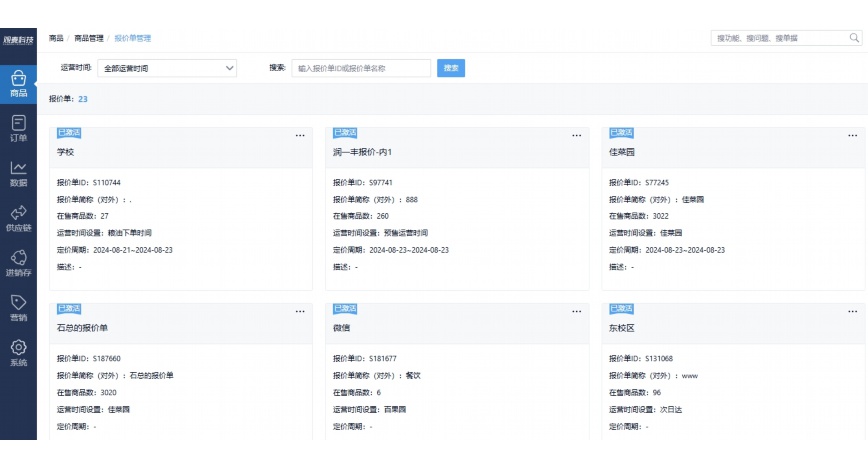Image resolution: width=868 pixels, height=468 pixels.
Task: Click the 已激活 tag on 学校 card
Action: click(69, 132)
